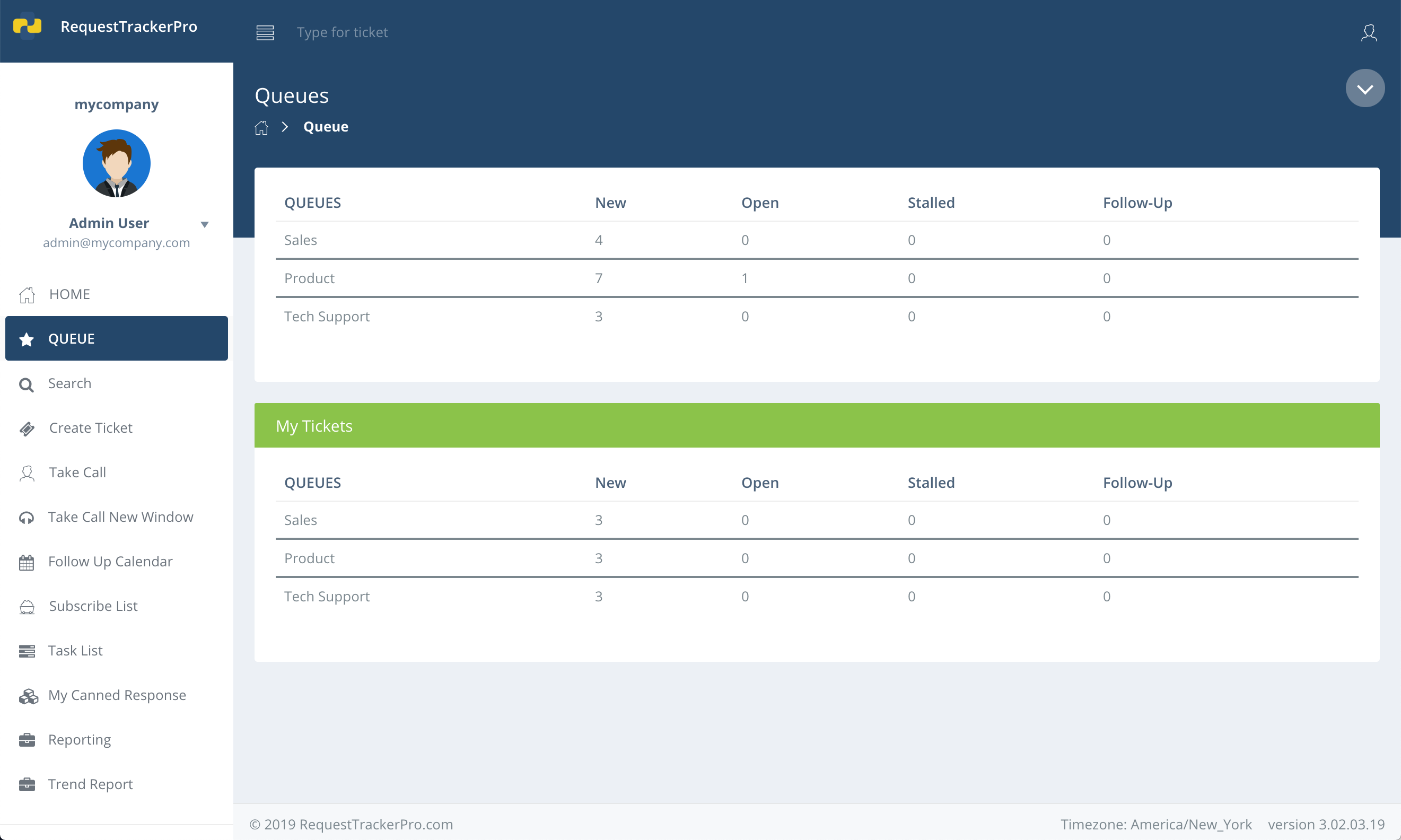
Task: Click Sales New count 4
Action: [x=599, y=240]
